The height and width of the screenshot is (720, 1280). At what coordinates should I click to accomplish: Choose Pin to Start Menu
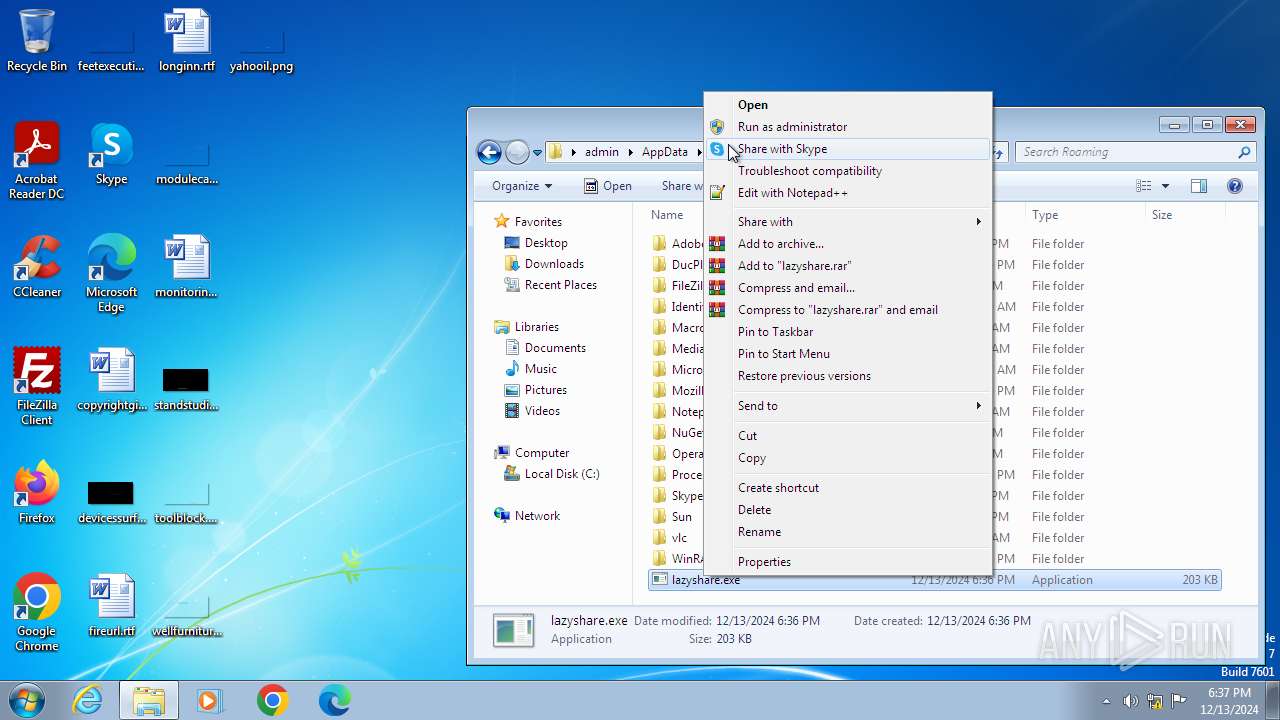click(848, 354)
